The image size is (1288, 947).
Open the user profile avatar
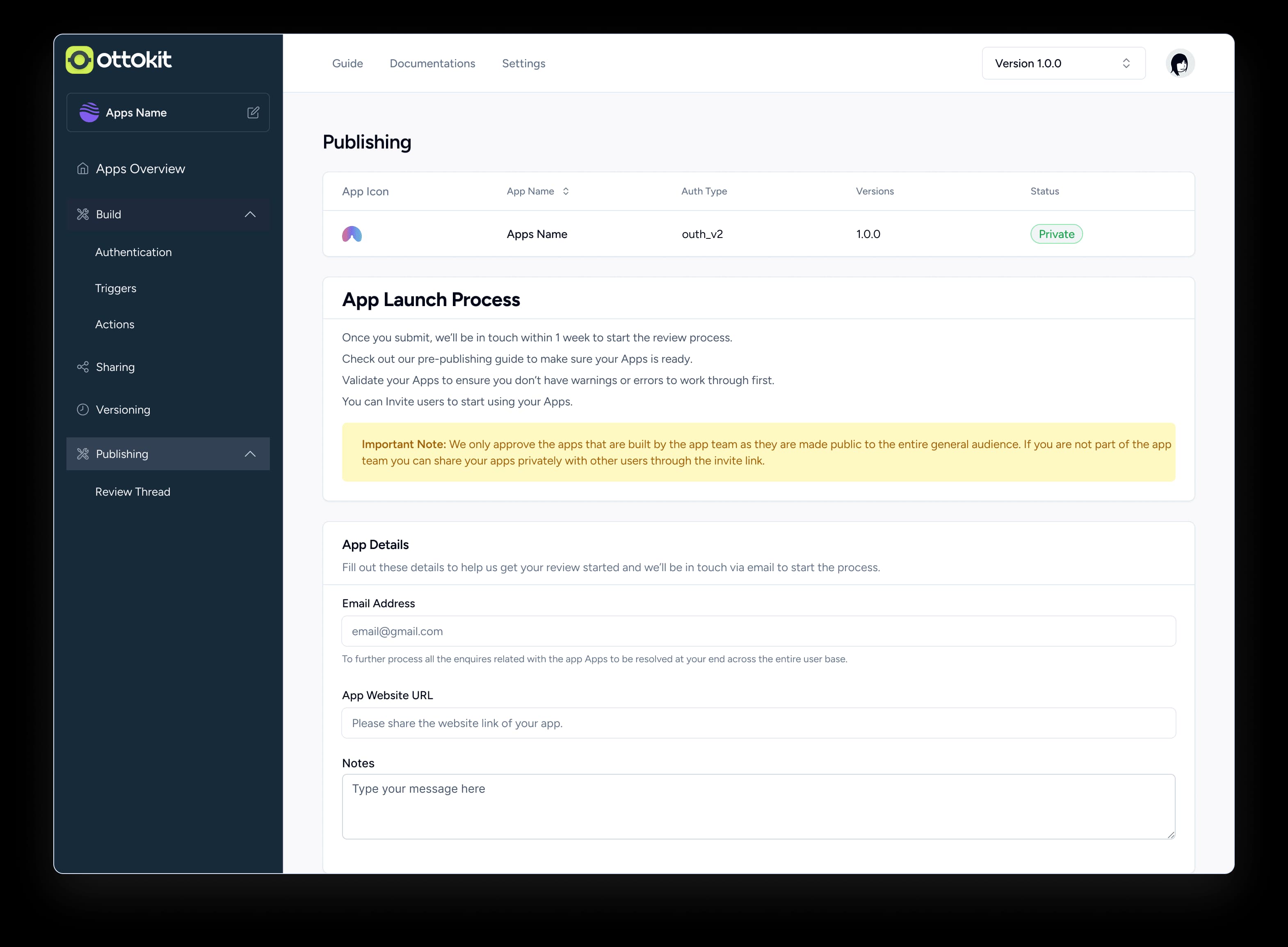tap(1180, 63)
